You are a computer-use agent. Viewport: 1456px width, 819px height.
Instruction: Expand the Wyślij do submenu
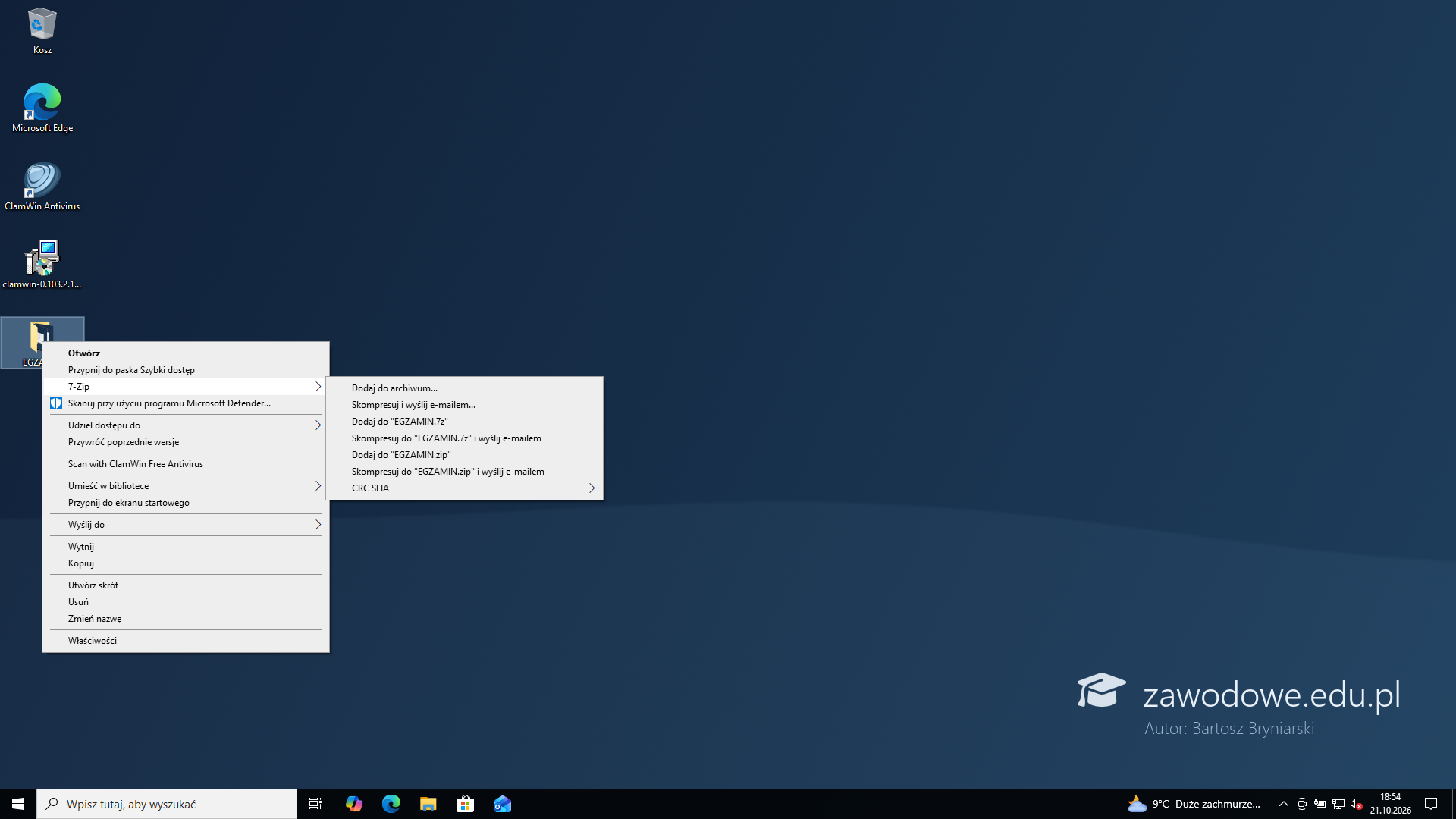point(186,525)
